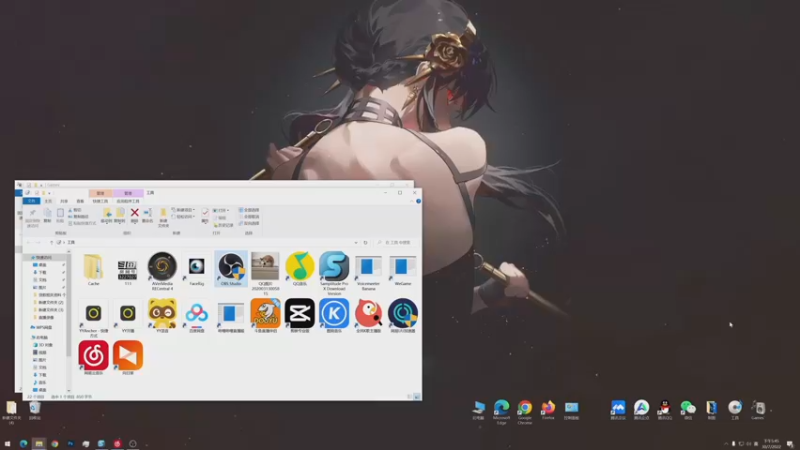Select the Douyu orange fish shortcut
This screenshot has height=450, width=800.
(265, 316)
